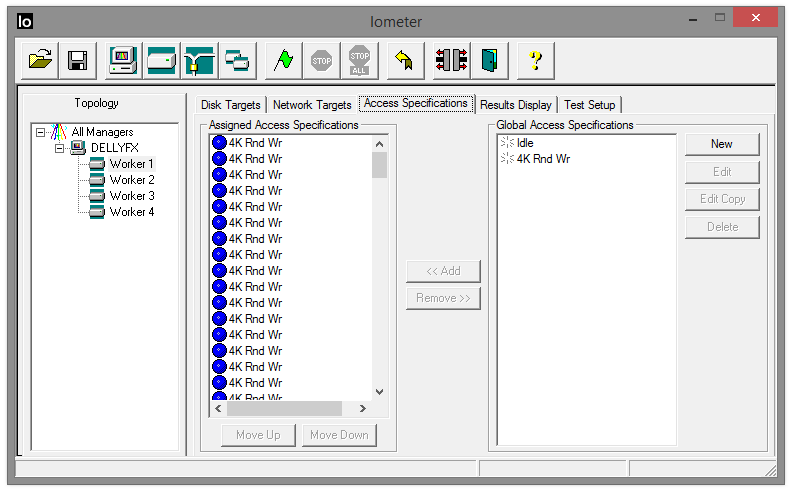Open the Test Setup tab
Viewport: 789px width, 492px height.
coord(590,105)
